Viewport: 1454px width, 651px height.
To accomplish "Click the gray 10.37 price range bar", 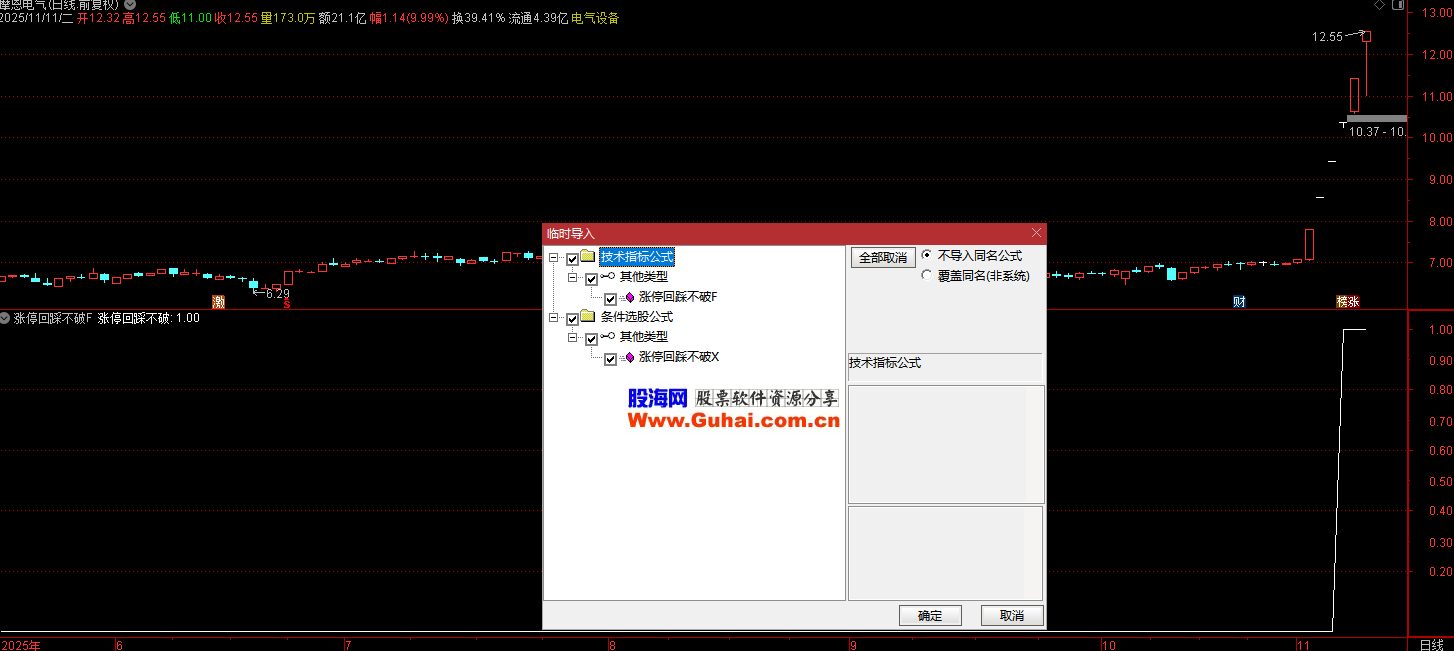I will [x=1376, y=119].
